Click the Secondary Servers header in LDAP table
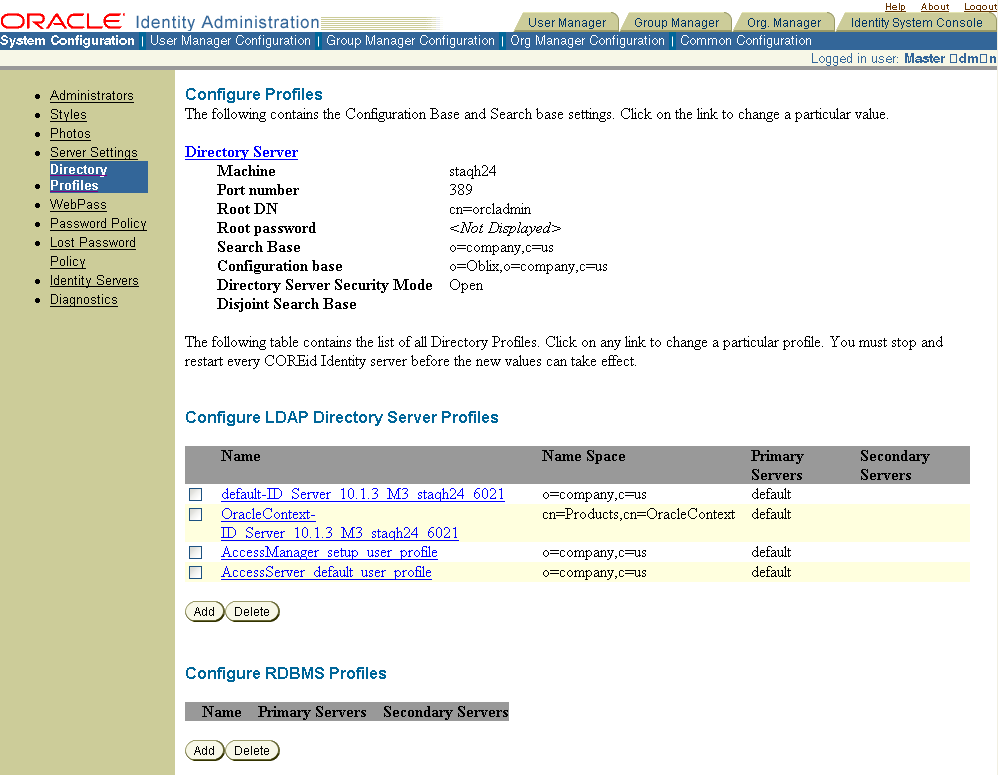This screenshot has width=998, height=775. pos(894,466)
